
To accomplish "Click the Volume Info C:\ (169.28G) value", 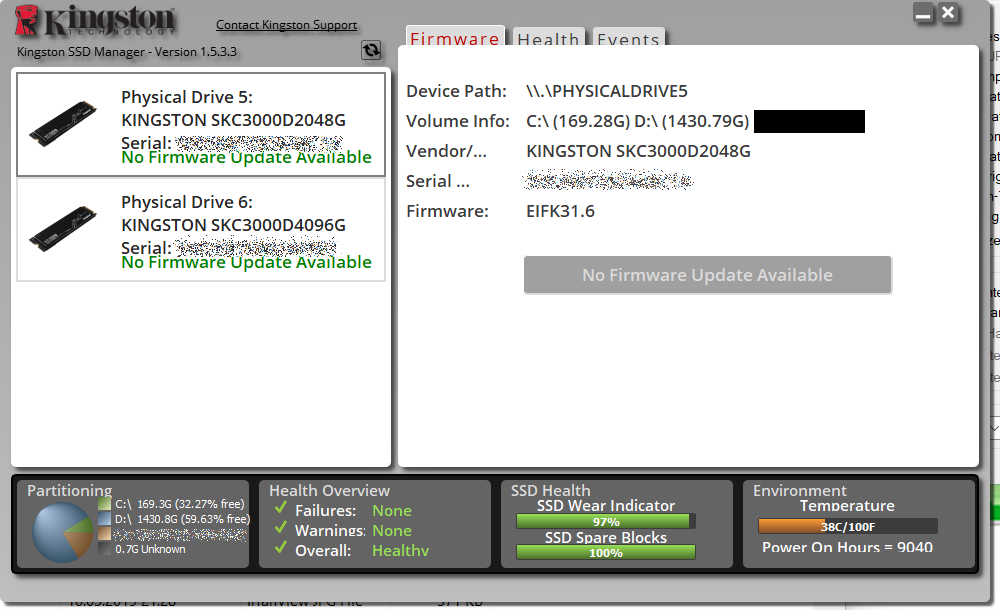I will [638, 121].
